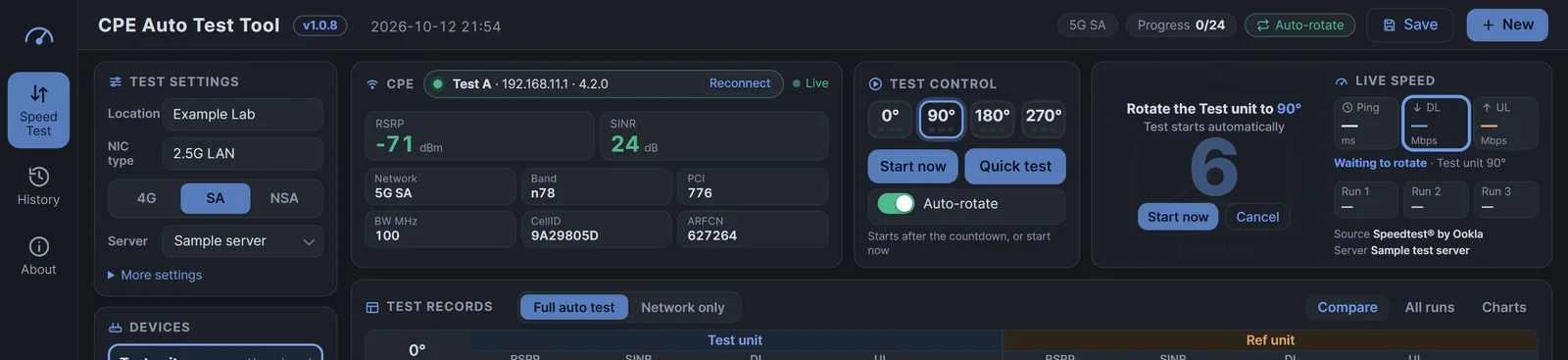1568x360 pixels.
Task: Click the SINR 24 dB value
Action: point(713,136)
